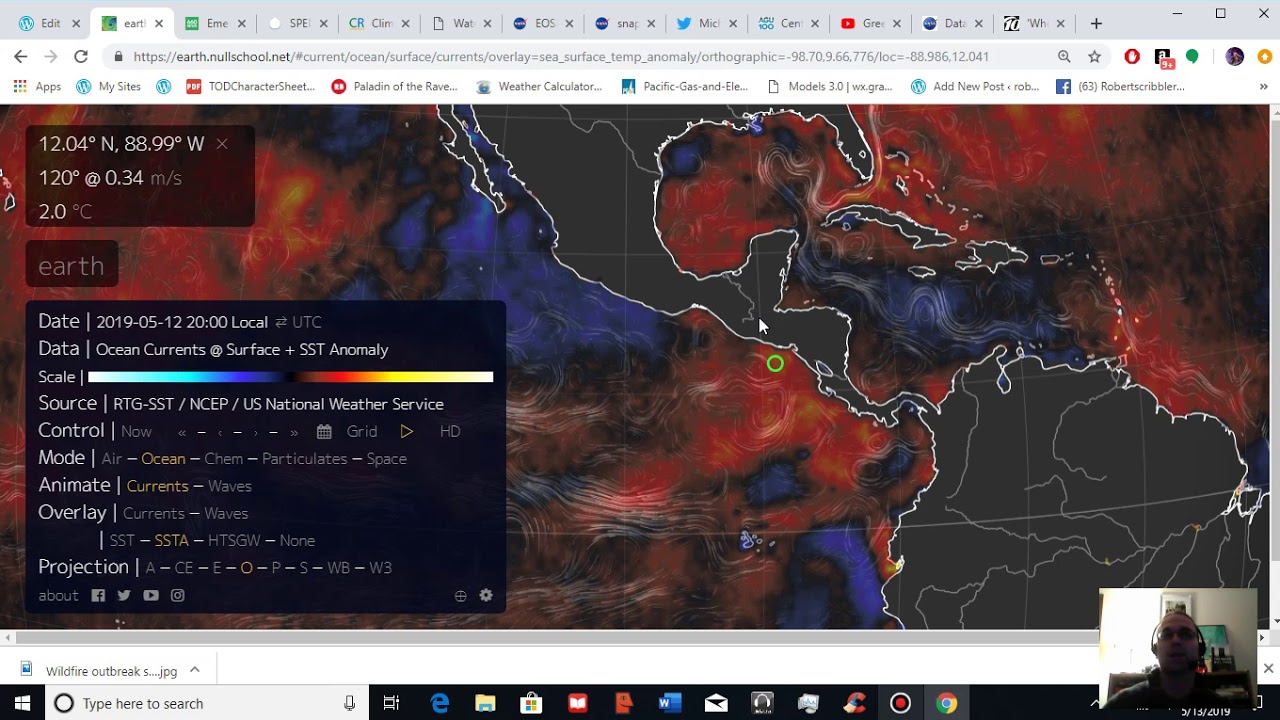Choose the W3 projection

click(380, 568)
